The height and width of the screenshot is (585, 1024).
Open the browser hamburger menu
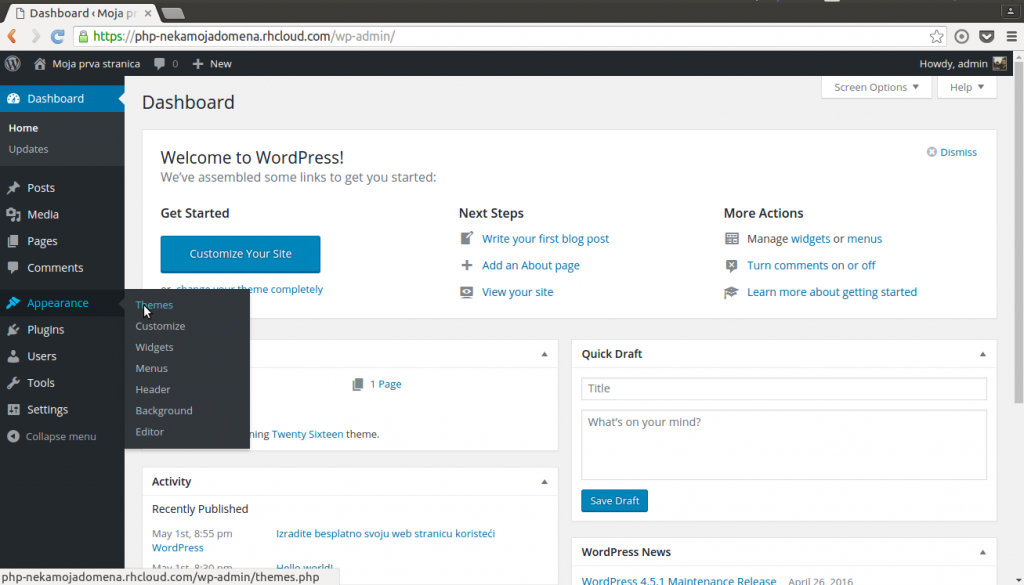click(x=1012, y=37)
